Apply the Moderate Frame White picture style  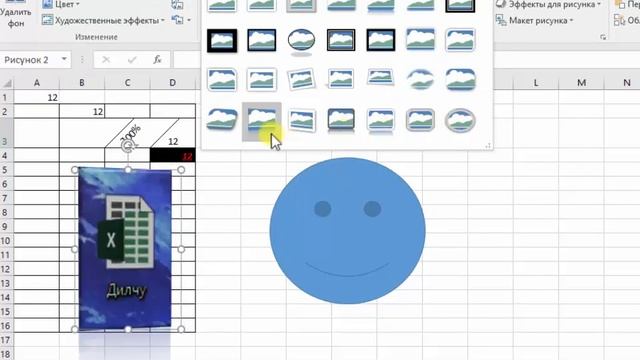point(262,79)
